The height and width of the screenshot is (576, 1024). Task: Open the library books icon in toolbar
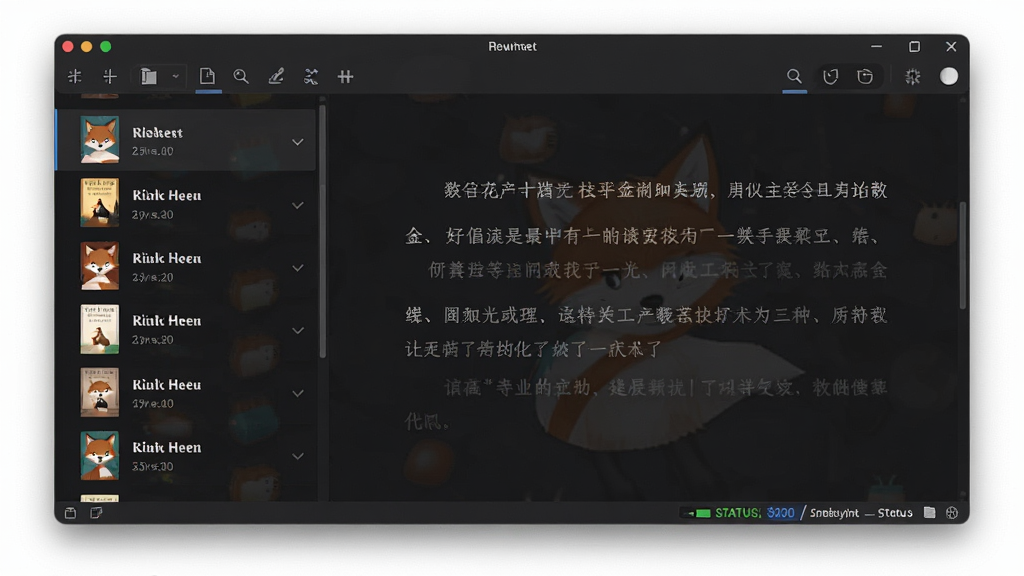point(149,76)
